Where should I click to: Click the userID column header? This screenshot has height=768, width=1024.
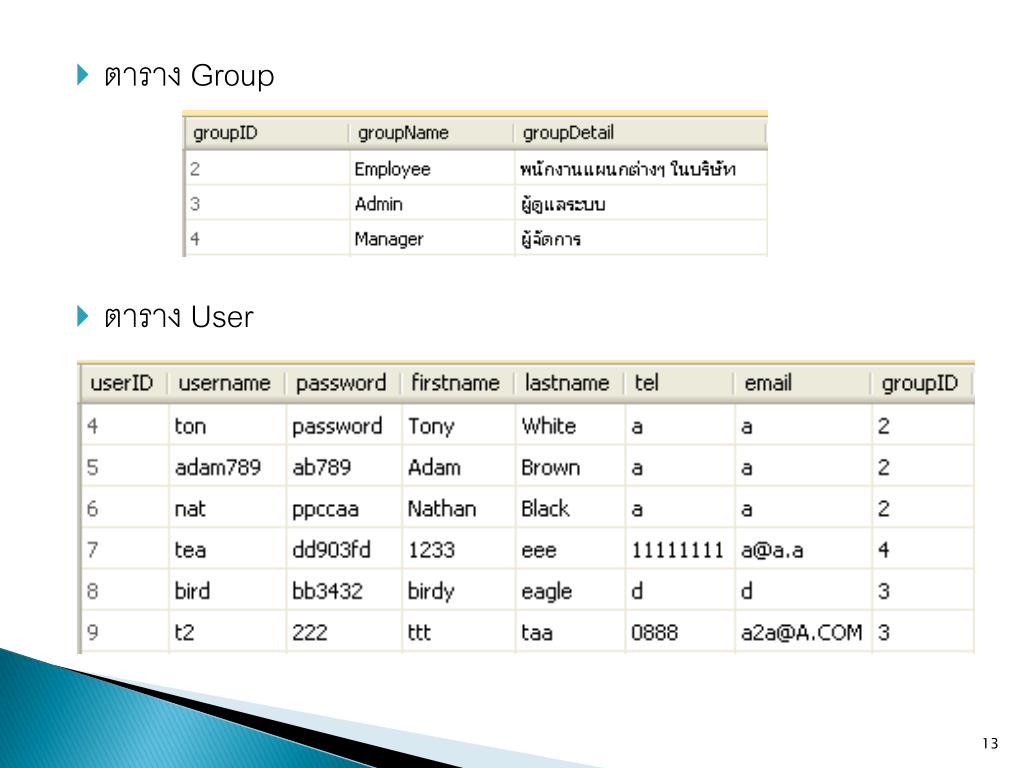pyautogui.click(x=124, y=383)
